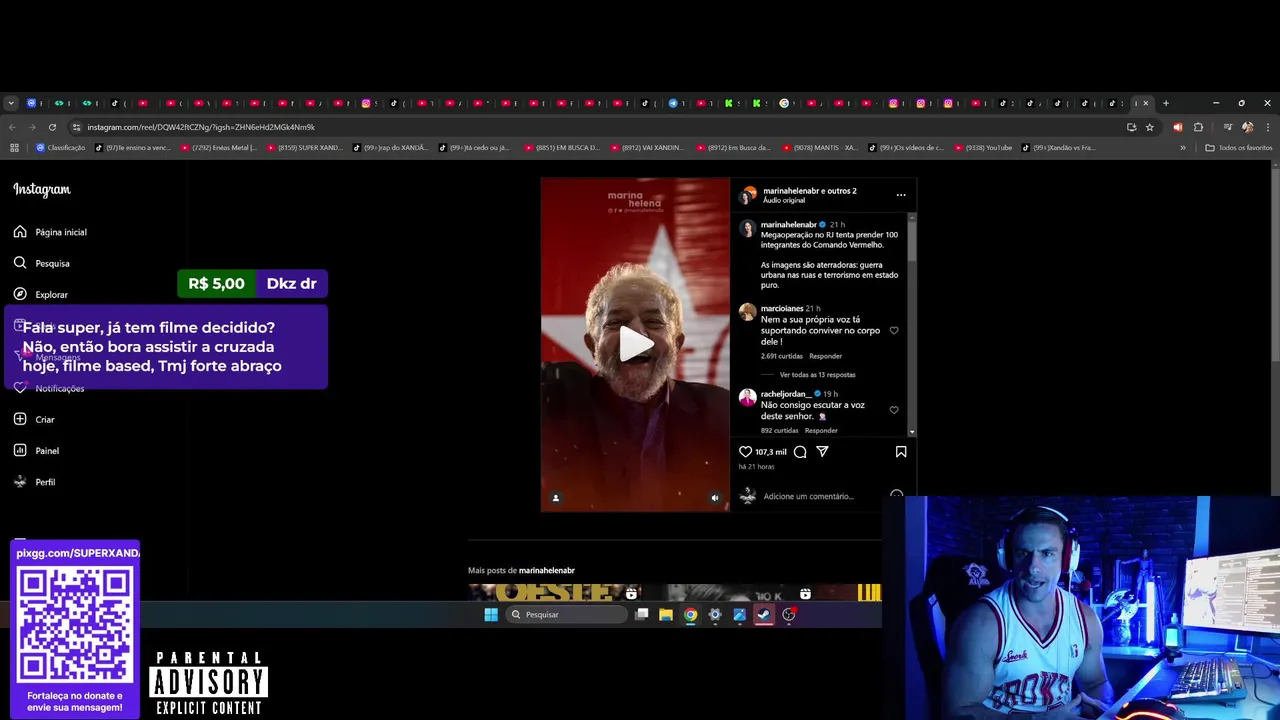Open a new Chrome tab

1165,103
